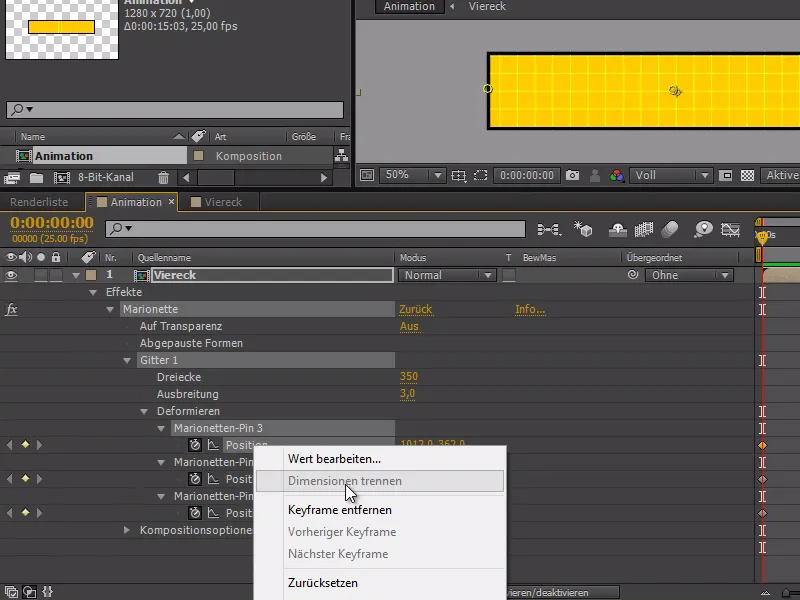Switch to the Viereck timeline tab
Image resolution: width=800 pixels, height=600 pixels.
(223, 202)
